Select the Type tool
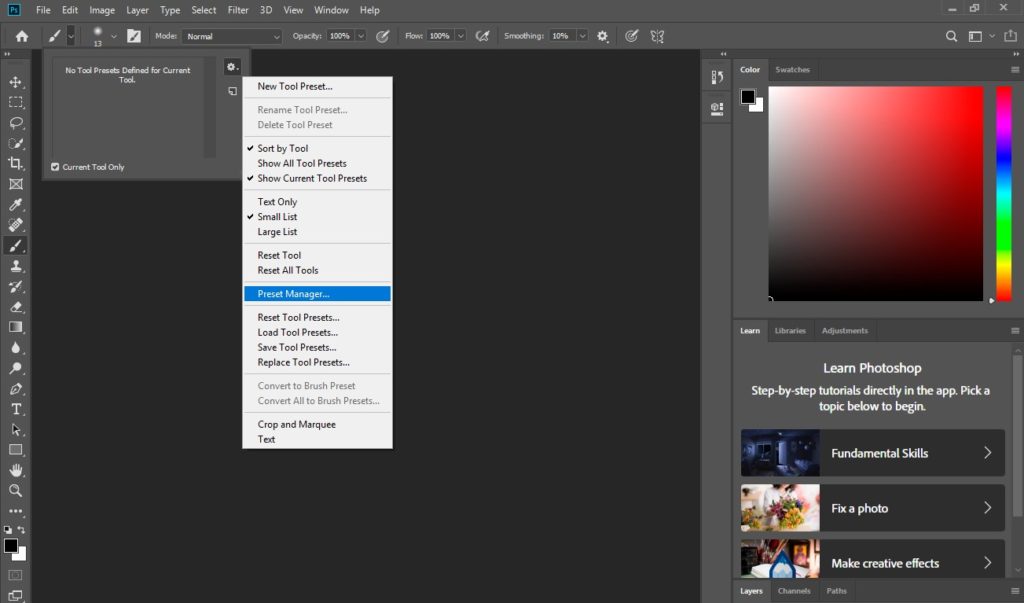The width and height of the screenshot is (1024, 603). coord(16,409)
